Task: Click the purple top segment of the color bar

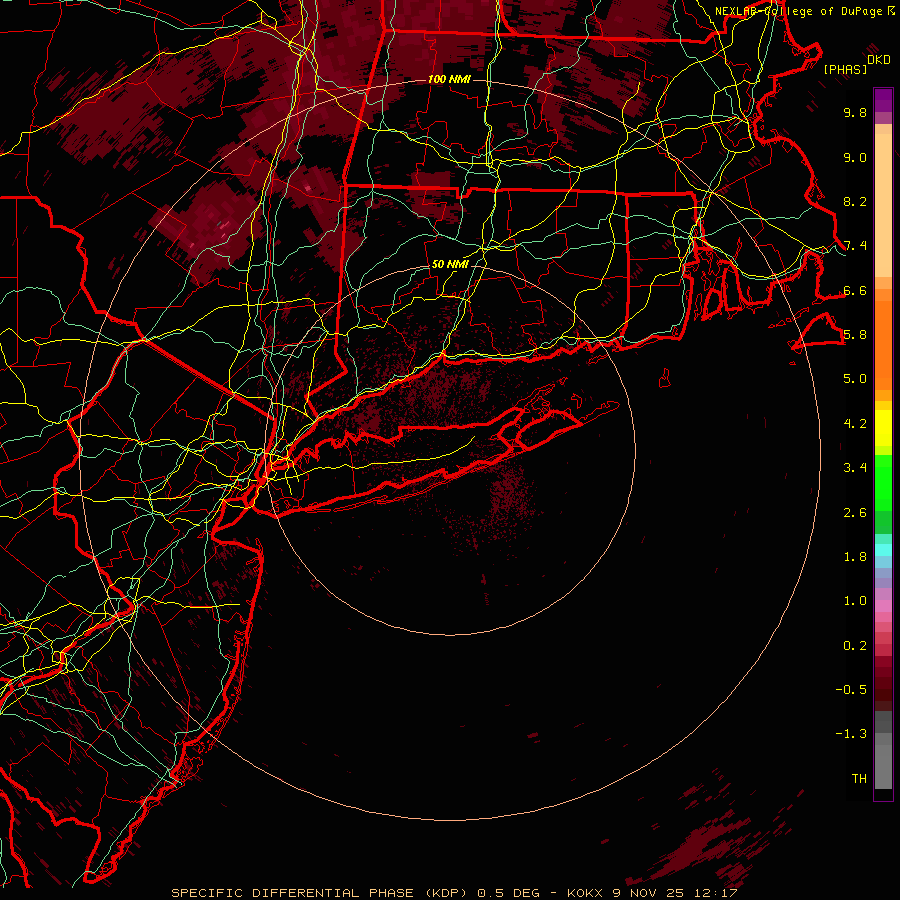Action: [x=883, y=100]
